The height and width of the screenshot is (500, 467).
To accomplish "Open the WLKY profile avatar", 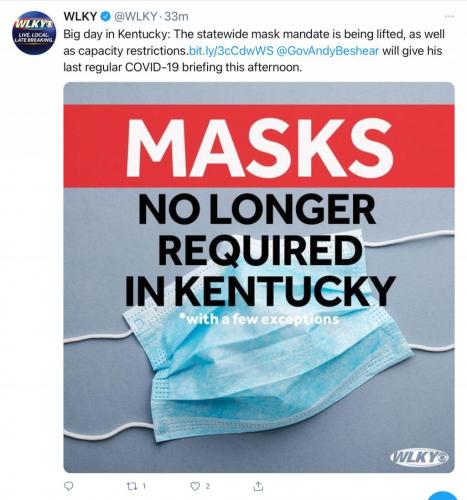I will tap(33, 32).
